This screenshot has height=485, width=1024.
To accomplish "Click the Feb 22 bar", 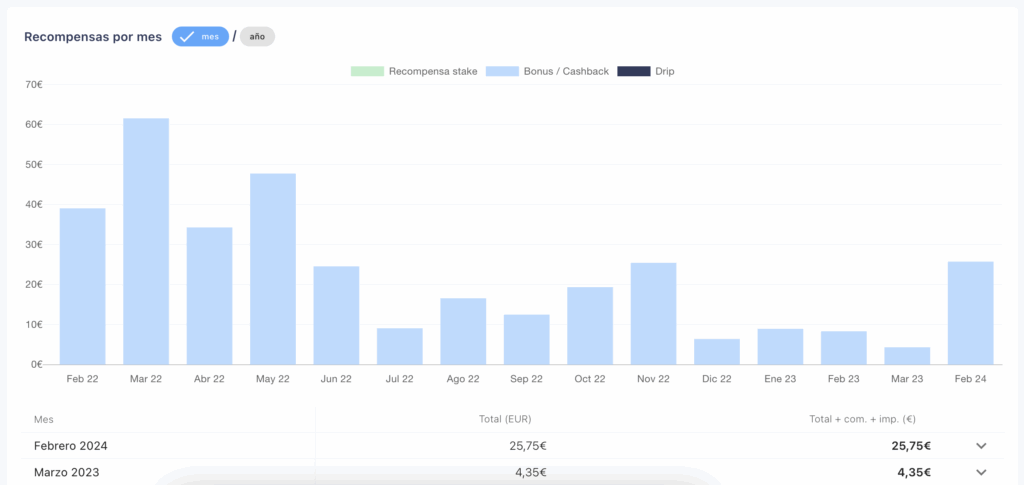I will pos(82,286).
